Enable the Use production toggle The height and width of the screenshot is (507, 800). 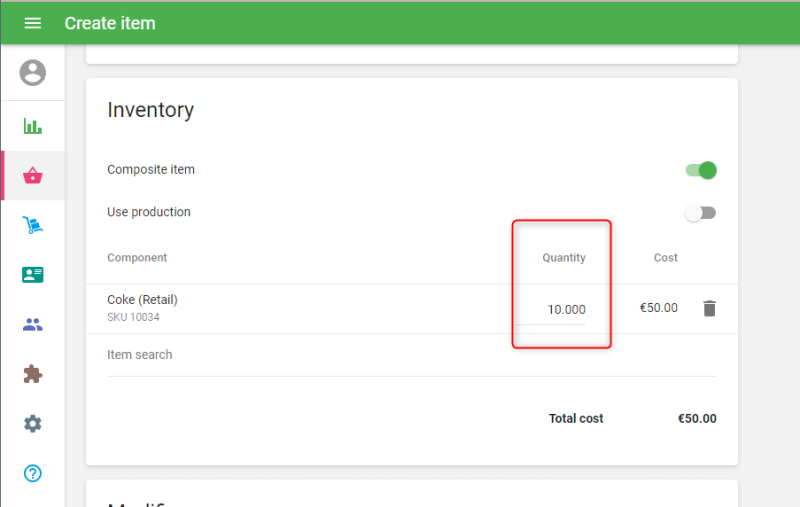click(x=701, y=212)
